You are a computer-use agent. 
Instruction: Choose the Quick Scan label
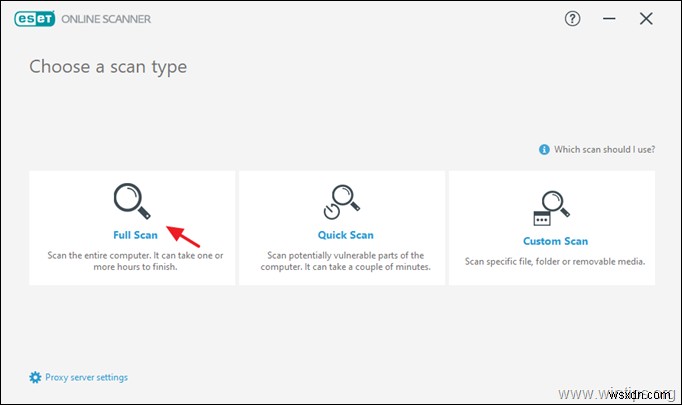click(345, 235)
